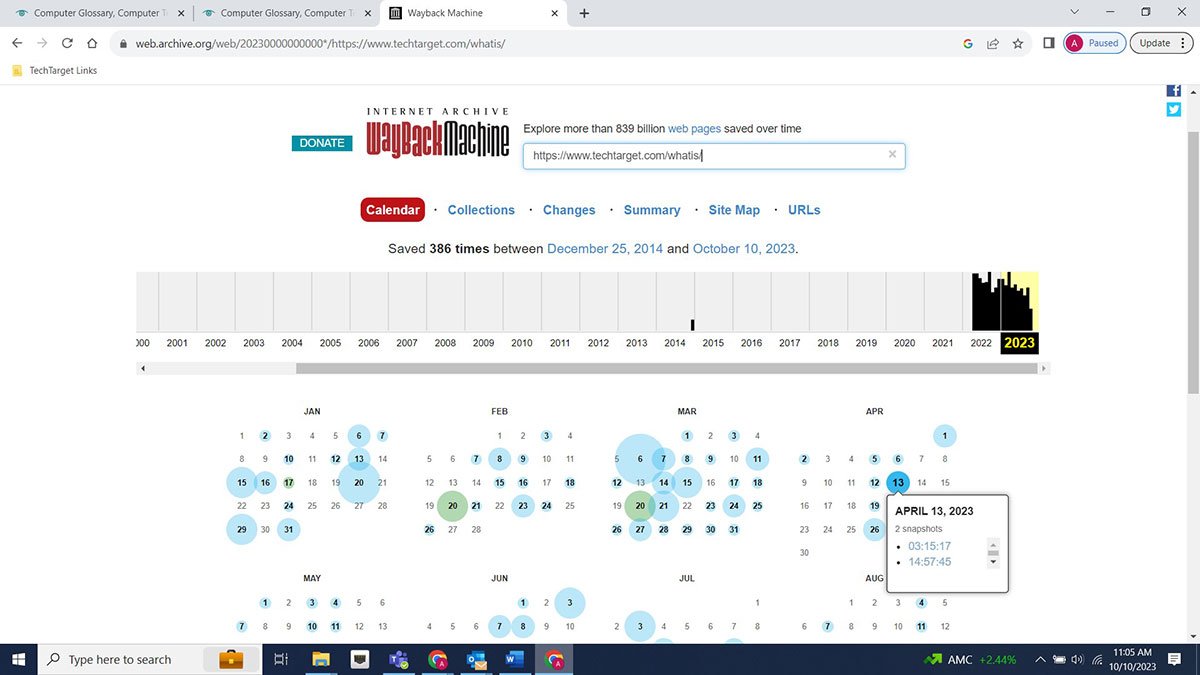
Task: Click the DONATE button
Action: tap(321, 142)
